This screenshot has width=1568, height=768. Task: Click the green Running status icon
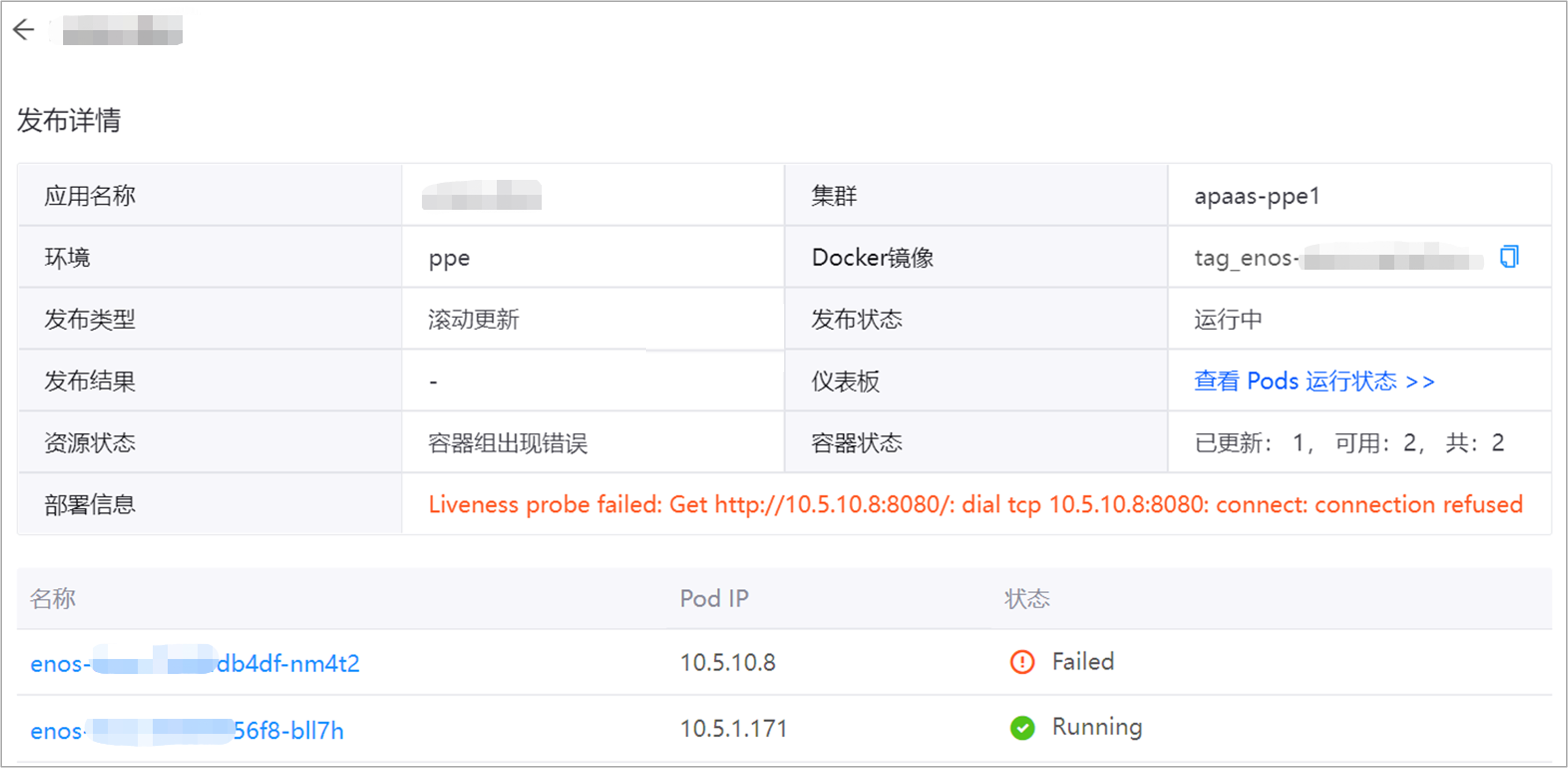(1022, 728)
